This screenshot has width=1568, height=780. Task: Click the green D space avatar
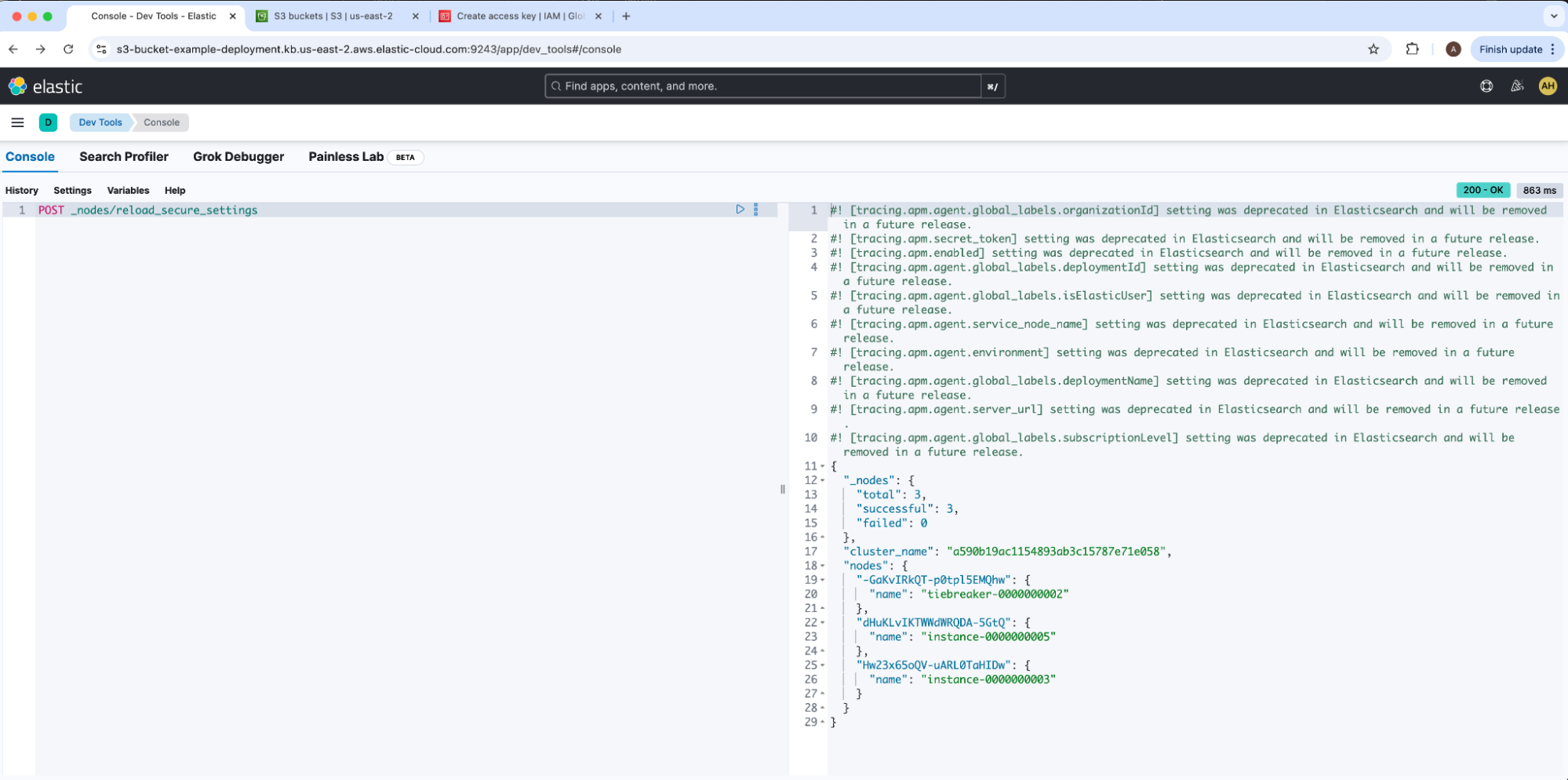tap(48, 122)
